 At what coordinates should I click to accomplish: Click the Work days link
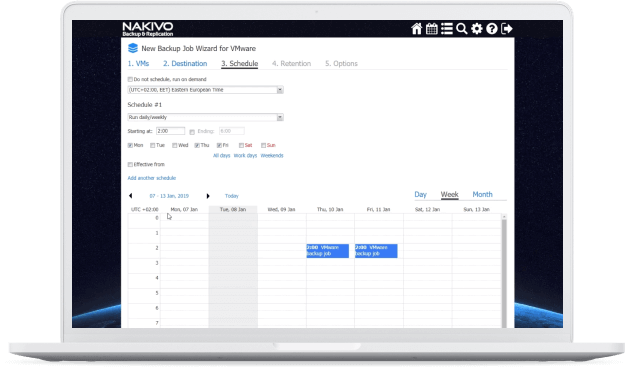(245, 156)
